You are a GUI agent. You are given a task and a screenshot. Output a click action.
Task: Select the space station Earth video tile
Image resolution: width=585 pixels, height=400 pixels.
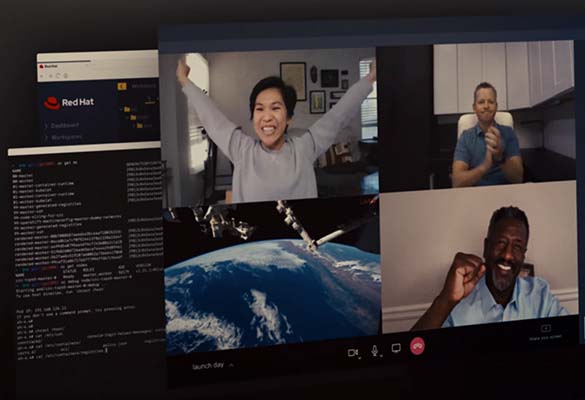click(x=272, y=275)
